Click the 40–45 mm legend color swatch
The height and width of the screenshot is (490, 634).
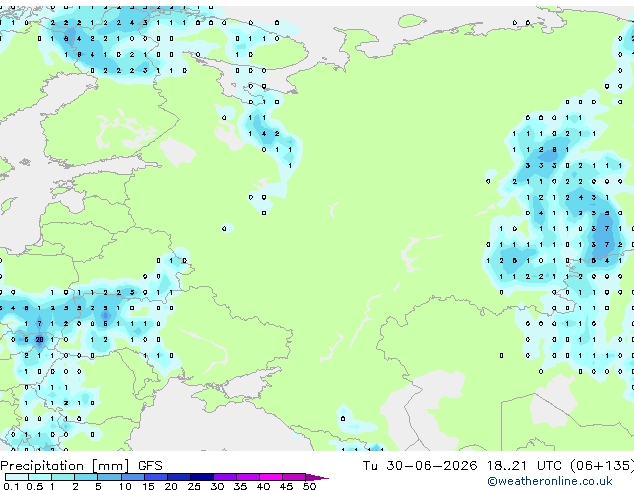click(x=271, y=477)
